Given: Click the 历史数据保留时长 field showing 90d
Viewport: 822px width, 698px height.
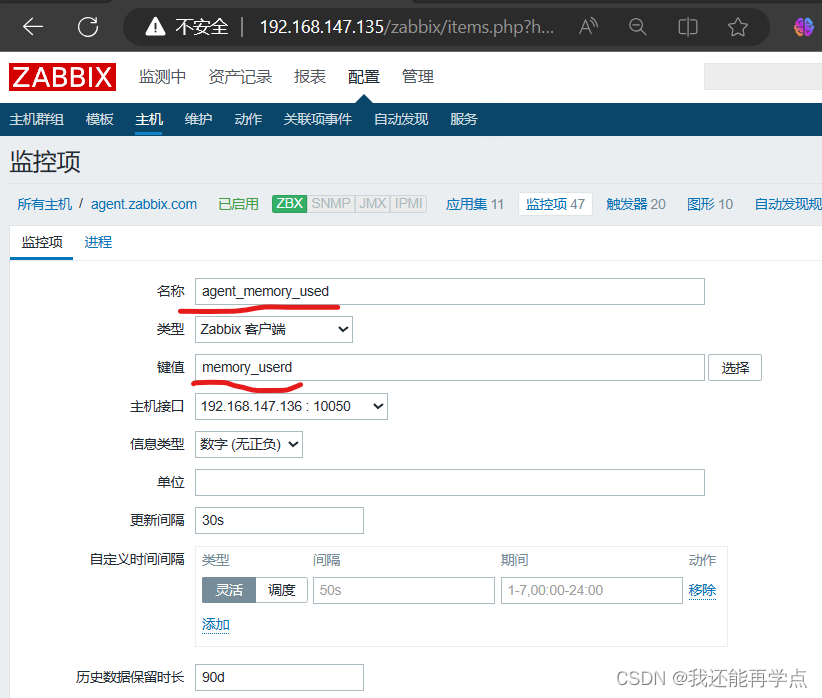Looking at the screenshot, I should tap(279, 678).
